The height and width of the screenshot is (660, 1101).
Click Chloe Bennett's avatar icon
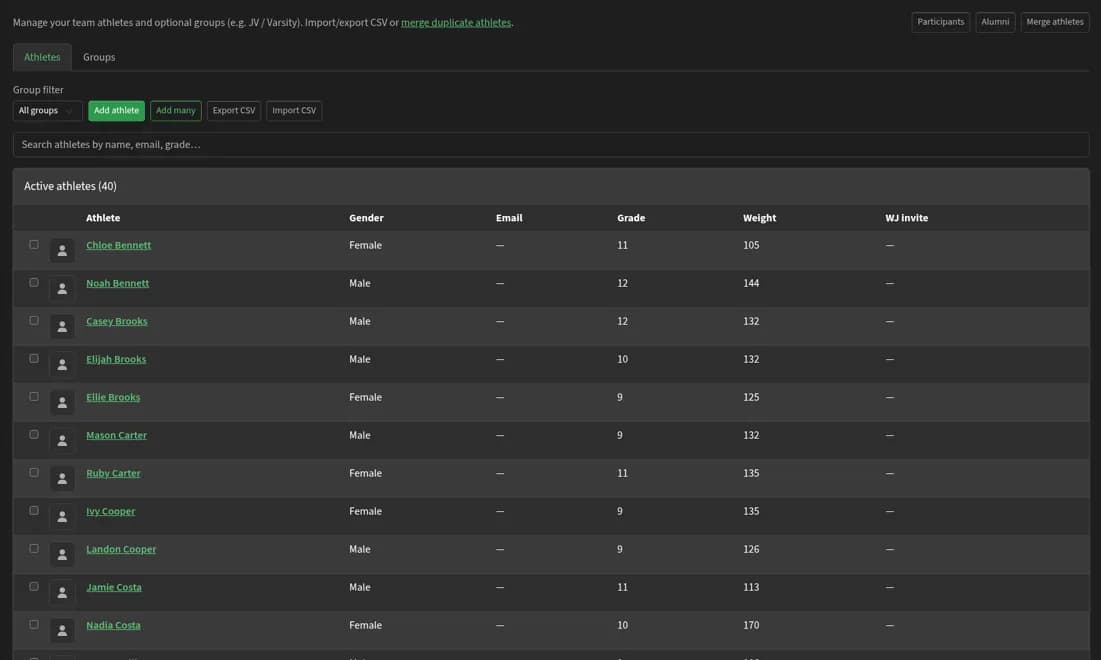pos(62,251)
